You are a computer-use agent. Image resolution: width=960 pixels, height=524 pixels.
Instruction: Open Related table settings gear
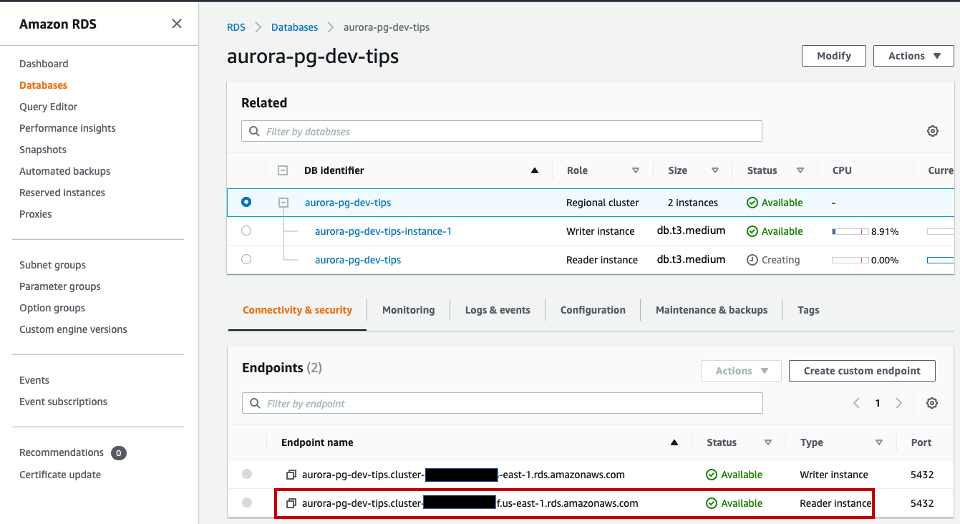tap(932, 131)
